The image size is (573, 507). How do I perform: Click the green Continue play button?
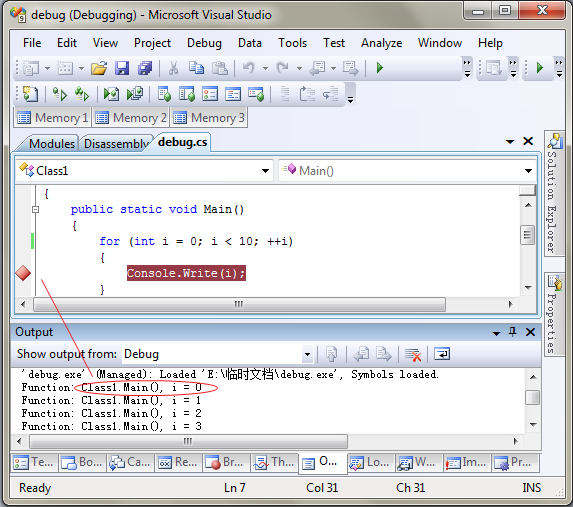click(380, 68)
